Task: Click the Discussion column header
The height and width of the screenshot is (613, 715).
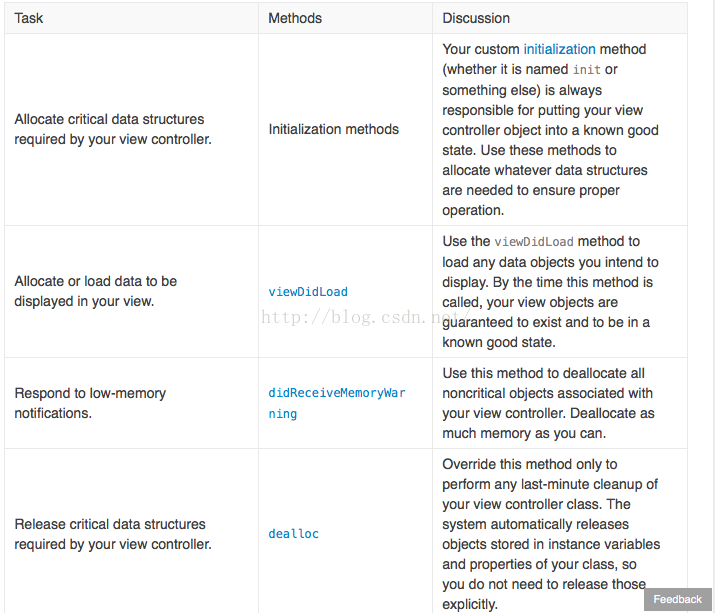Action: pos(476,18)
